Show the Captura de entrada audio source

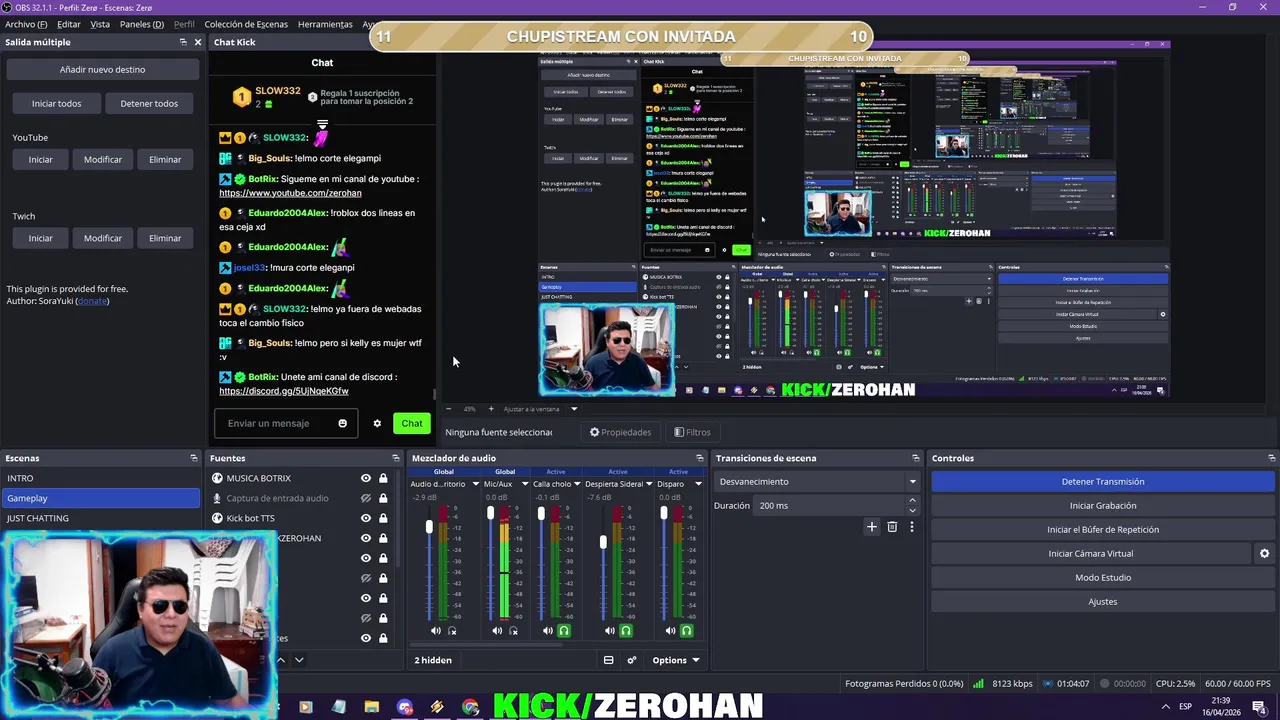[x=366, y=498]
